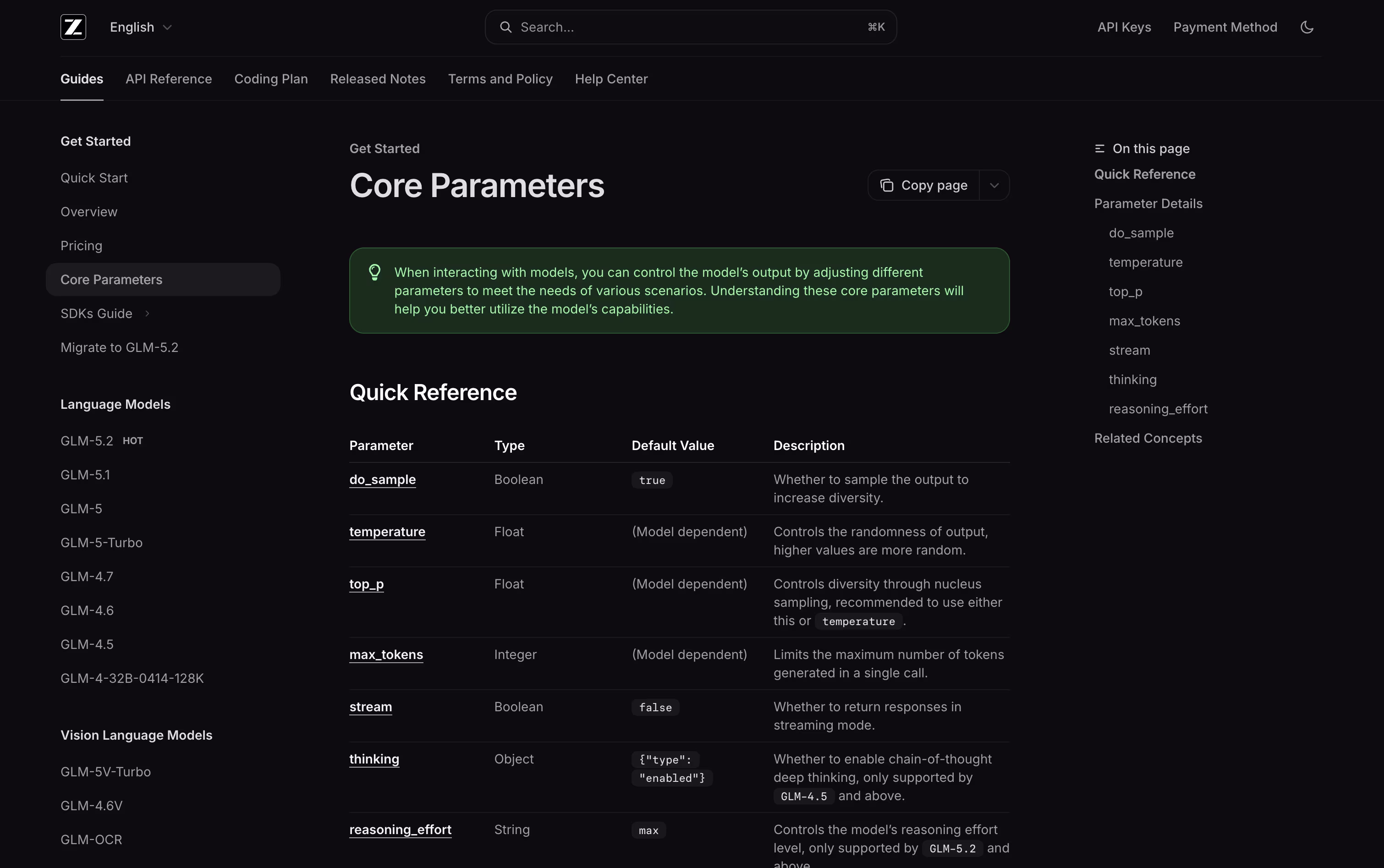Click the Z logo home icon

point(73,27)
